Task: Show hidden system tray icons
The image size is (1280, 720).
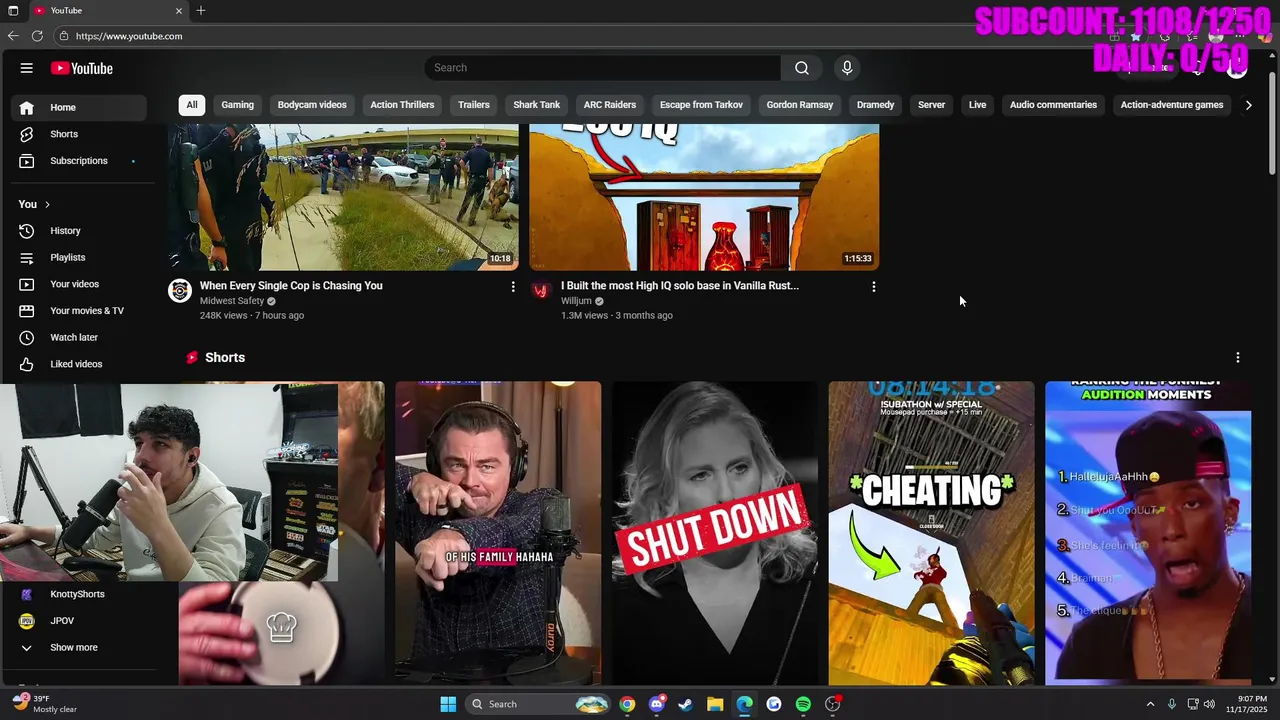Action: pyautogui.click(x=1150, y=704)
